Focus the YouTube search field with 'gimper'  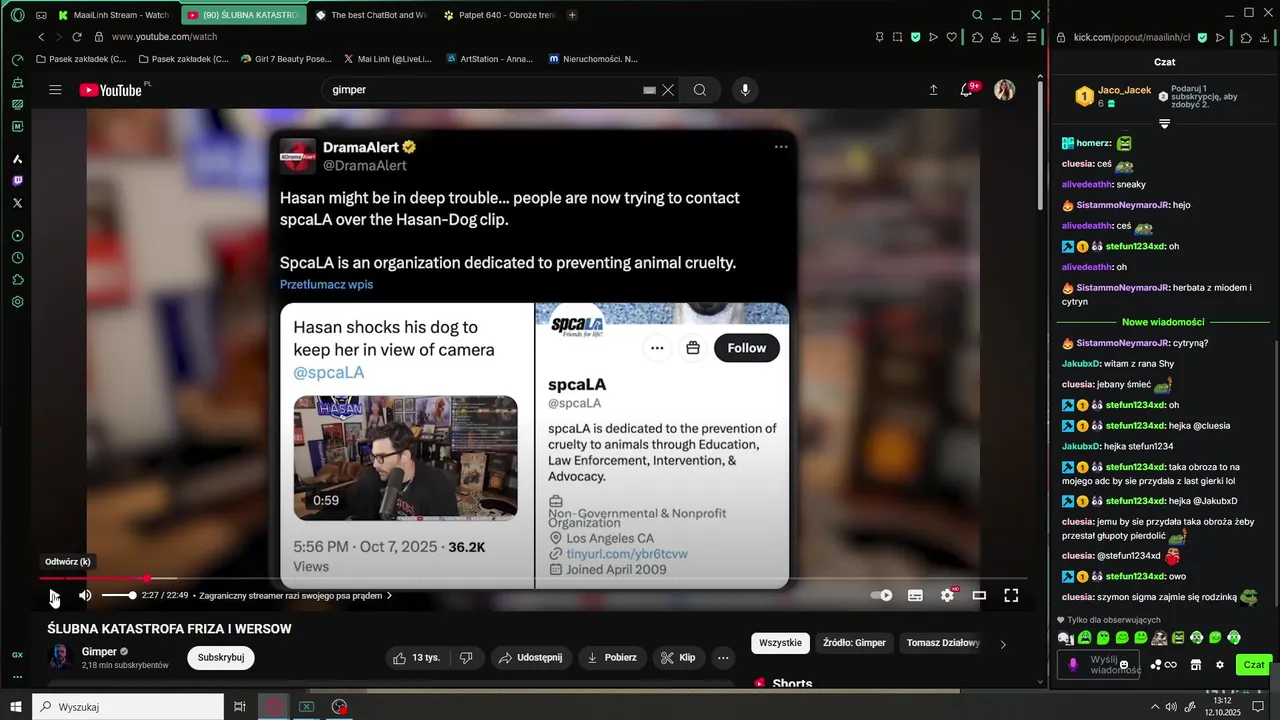click(485, 90)
